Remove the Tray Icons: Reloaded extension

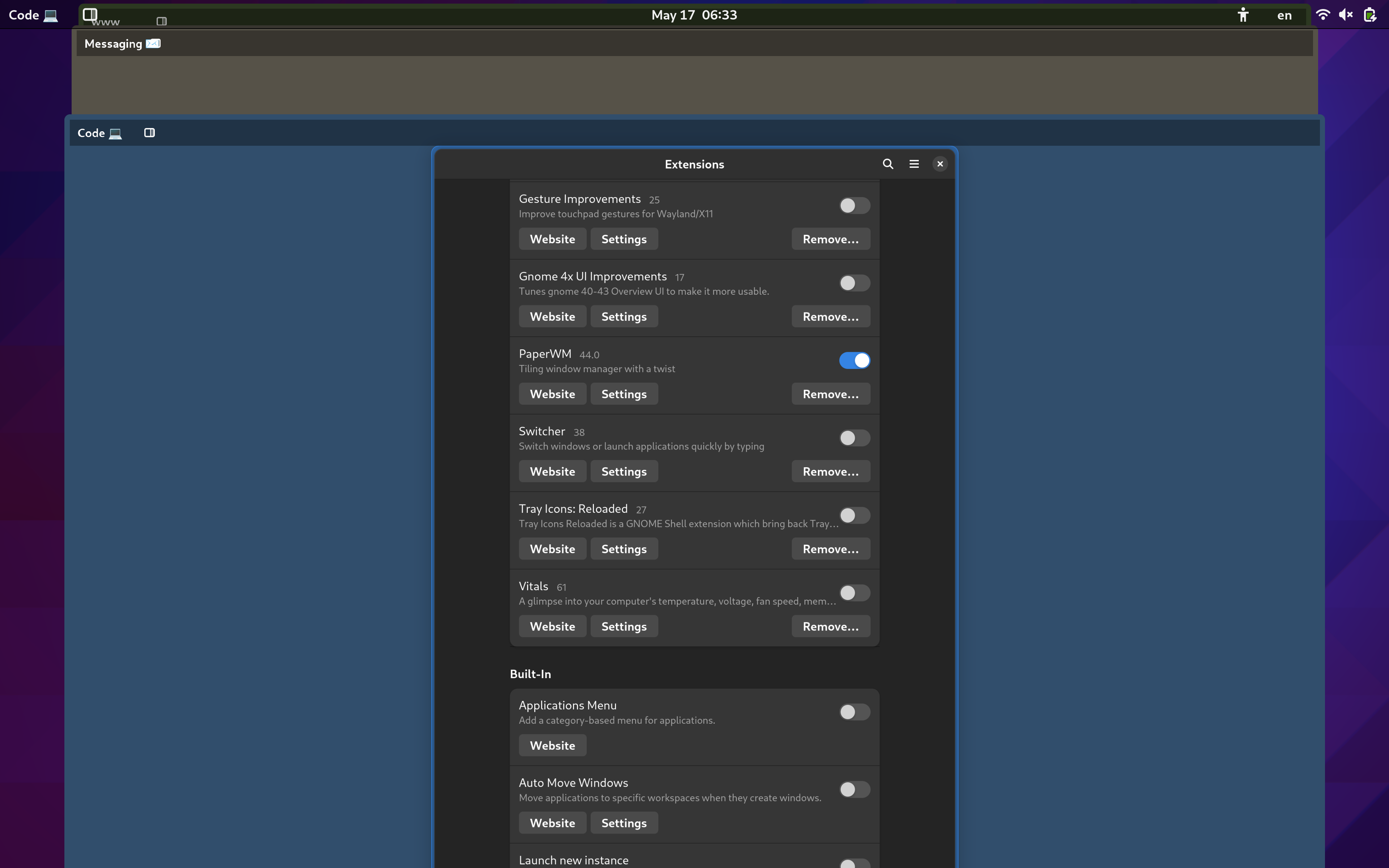pos(831,548)
